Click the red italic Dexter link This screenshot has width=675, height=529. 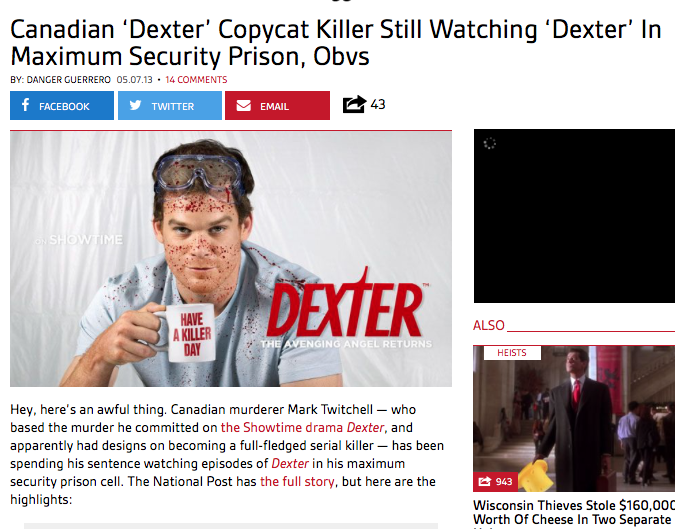coord(290,464)
